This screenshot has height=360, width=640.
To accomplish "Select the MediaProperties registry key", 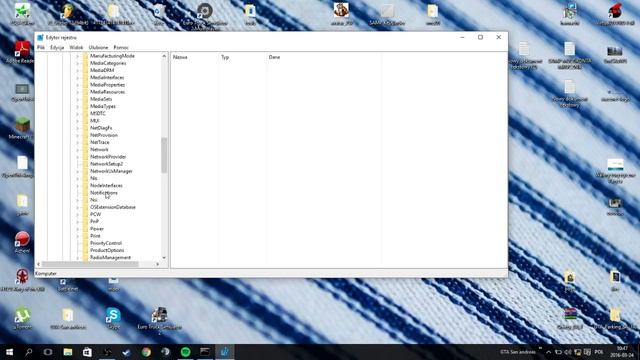I will 107,85.
